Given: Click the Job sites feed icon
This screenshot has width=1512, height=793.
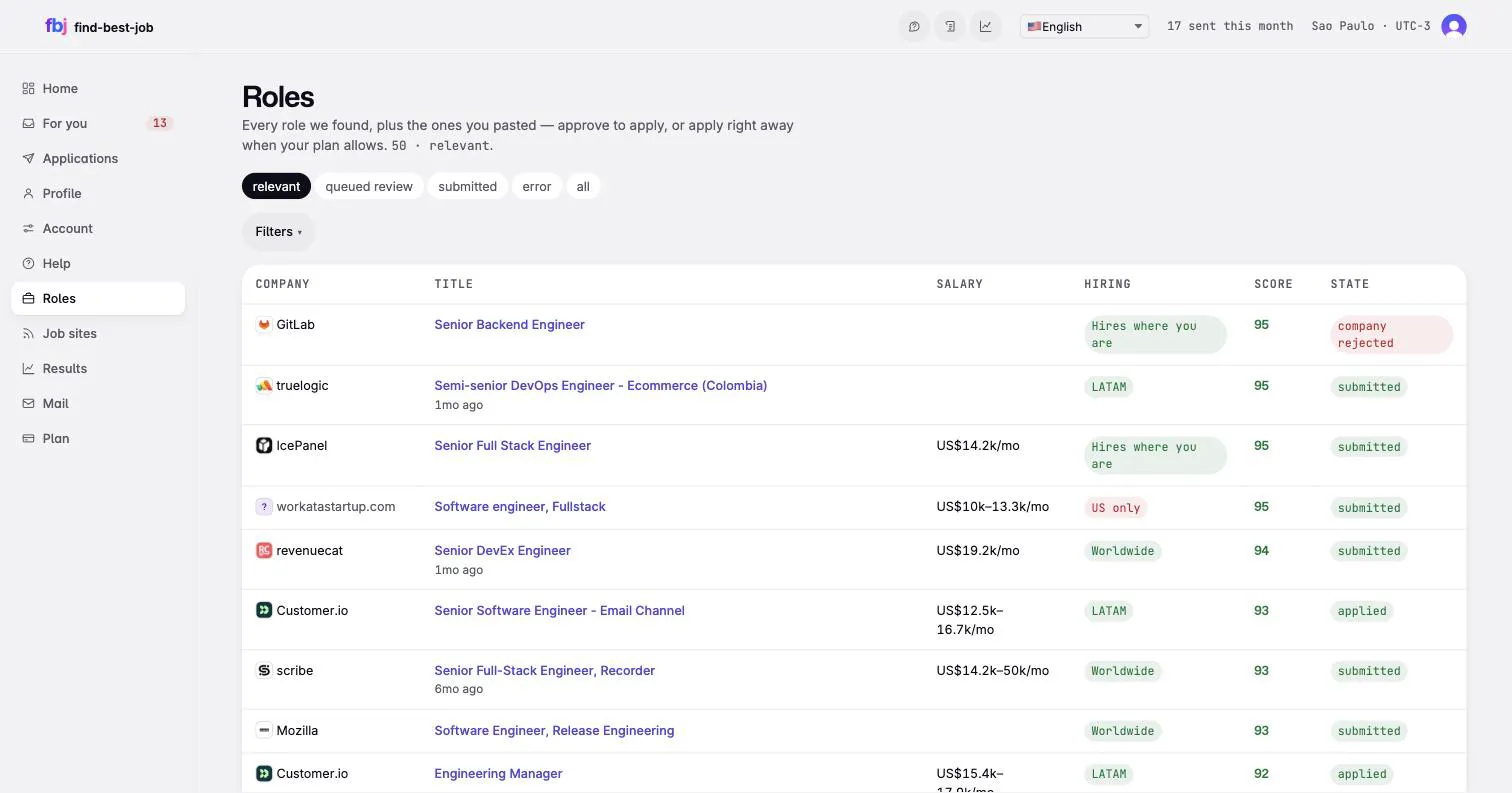Looking at the screenshot, I should coord(28,334).
